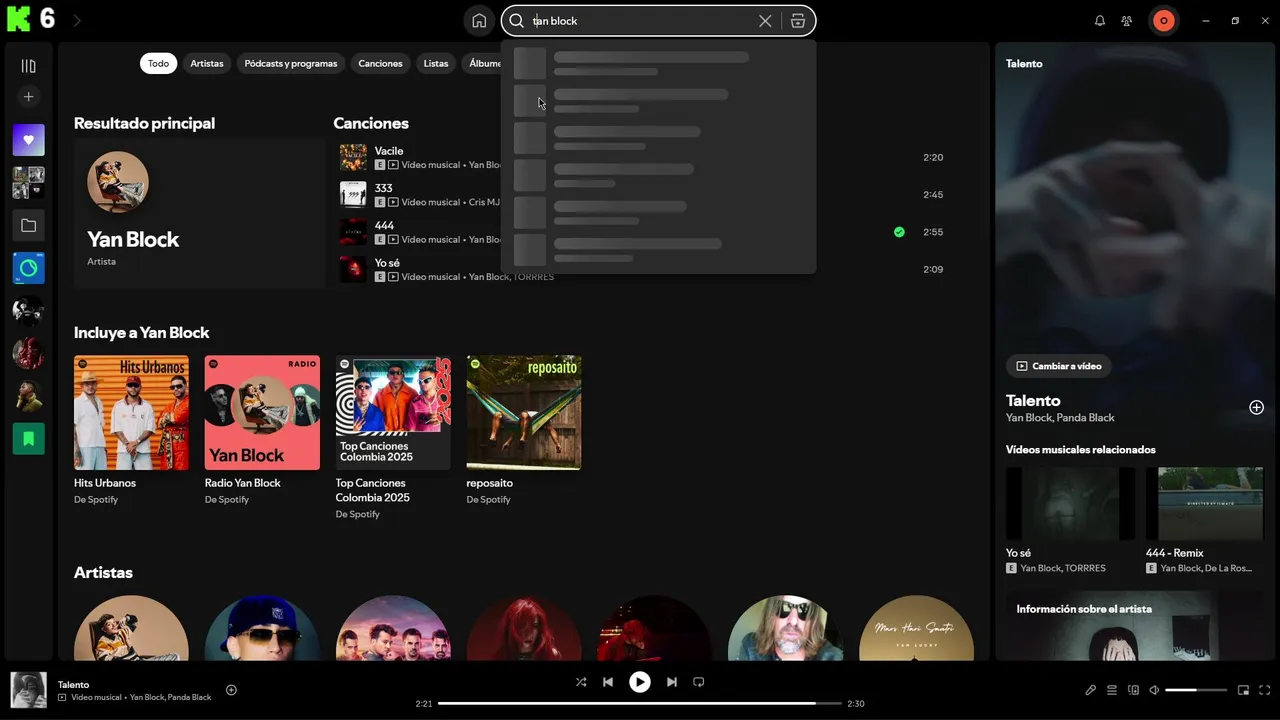1280x720 pixels.
Task: Filter results by Listas
Action: click(436, 63)
